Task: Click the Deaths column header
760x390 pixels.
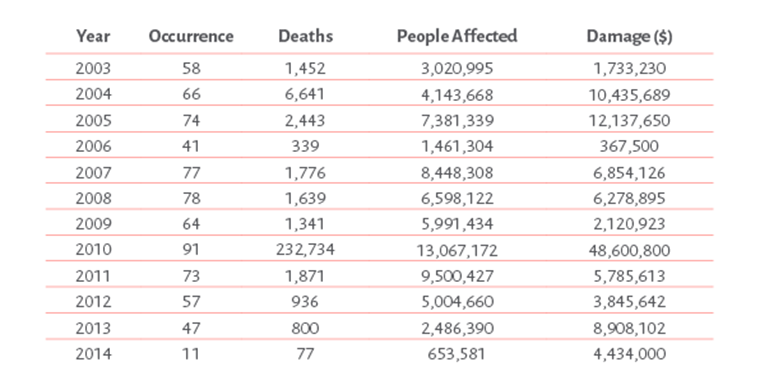Action: coord(305,36)
